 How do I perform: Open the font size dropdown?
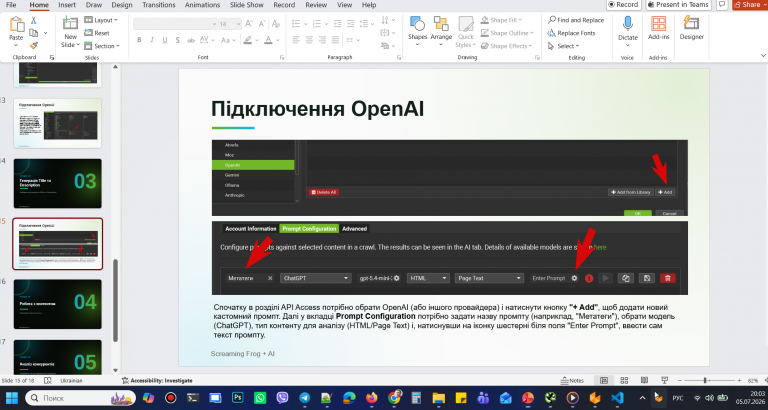pos(238,24)
